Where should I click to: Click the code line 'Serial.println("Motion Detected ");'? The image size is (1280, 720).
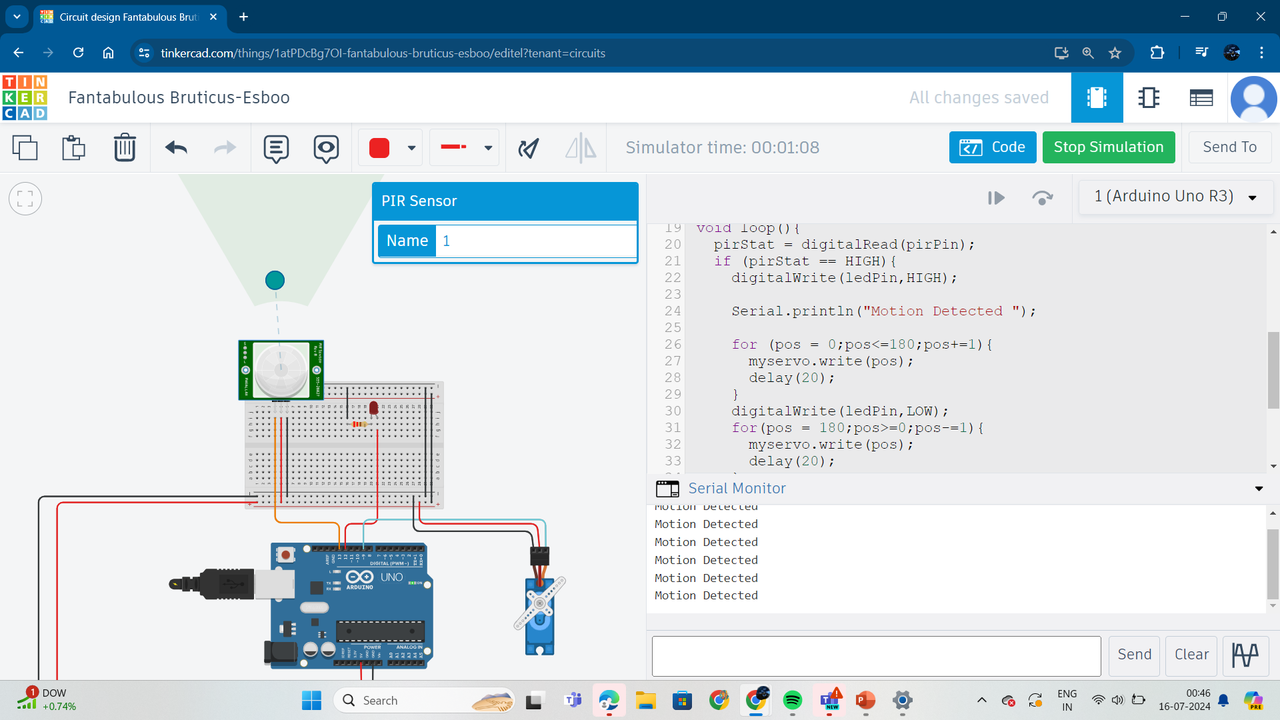[883, 311]
